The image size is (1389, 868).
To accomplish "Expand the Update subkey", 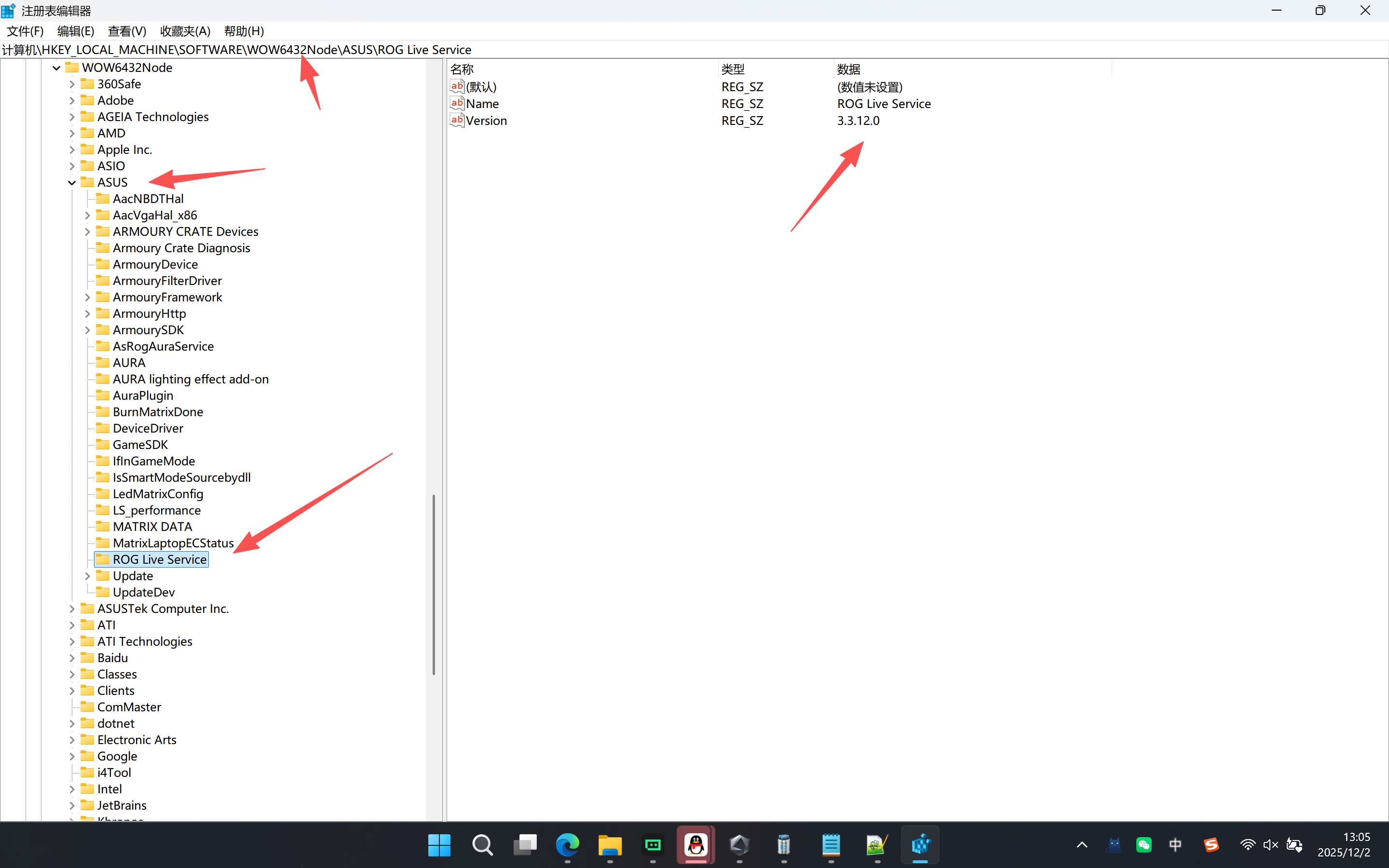I will pos(87,576).
